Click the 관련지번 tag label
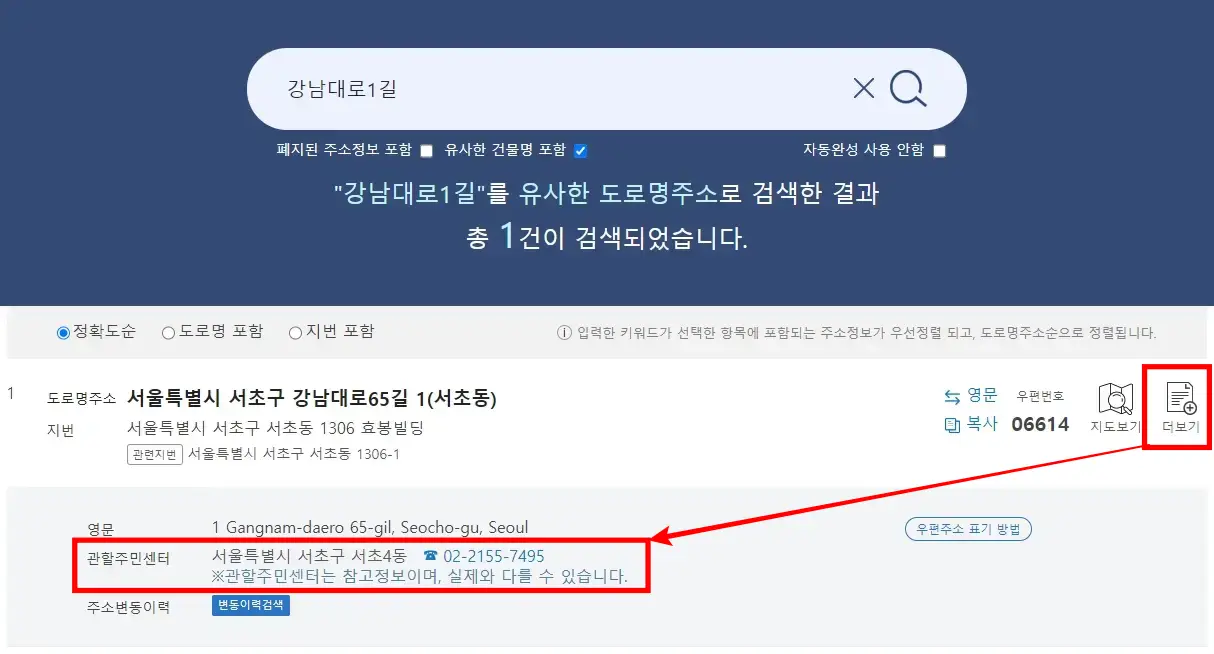The image size is (1214, 654). 155,454
